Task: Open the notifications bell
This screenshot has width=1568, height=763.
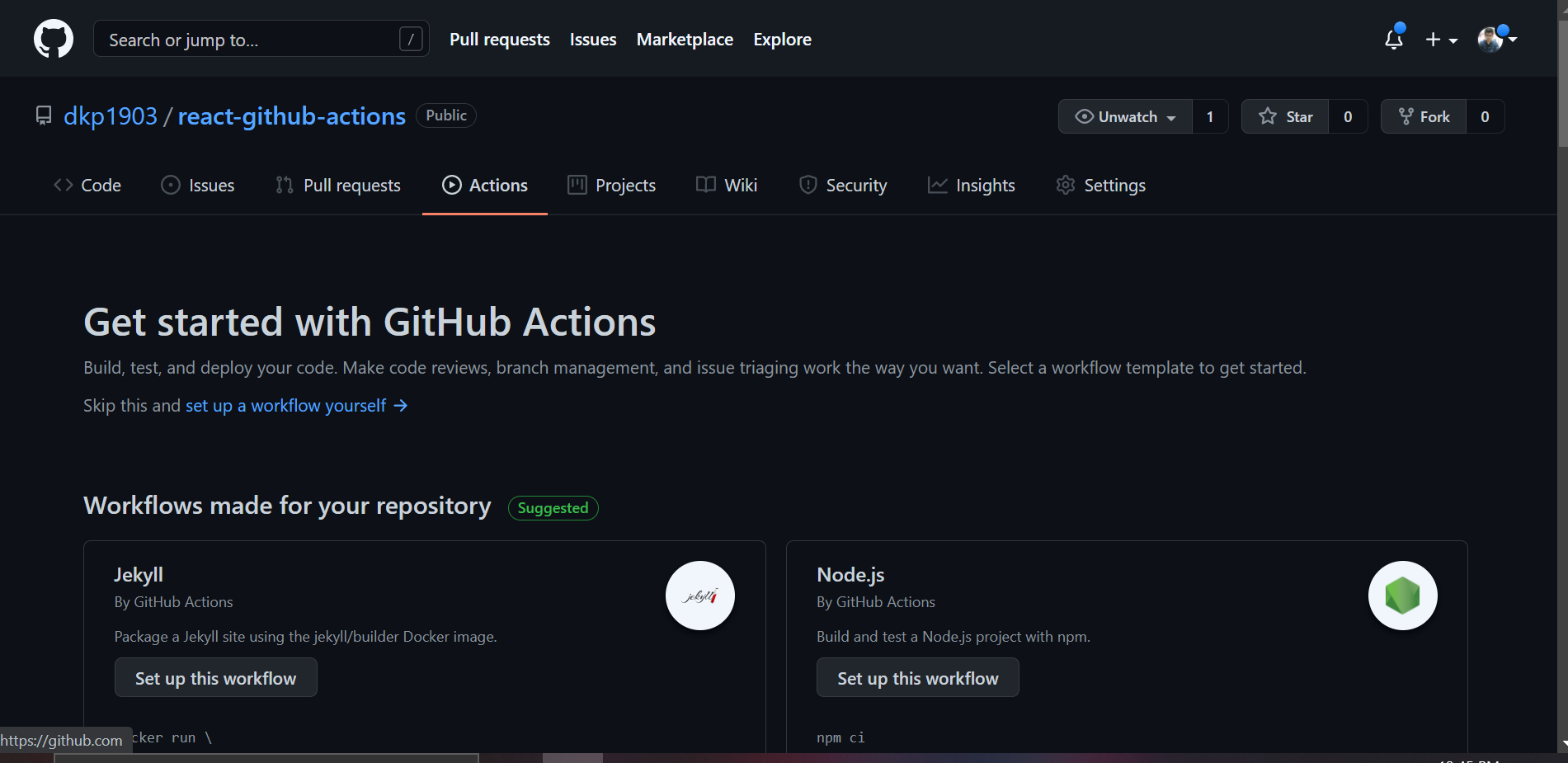Action: pos(1394,39)
